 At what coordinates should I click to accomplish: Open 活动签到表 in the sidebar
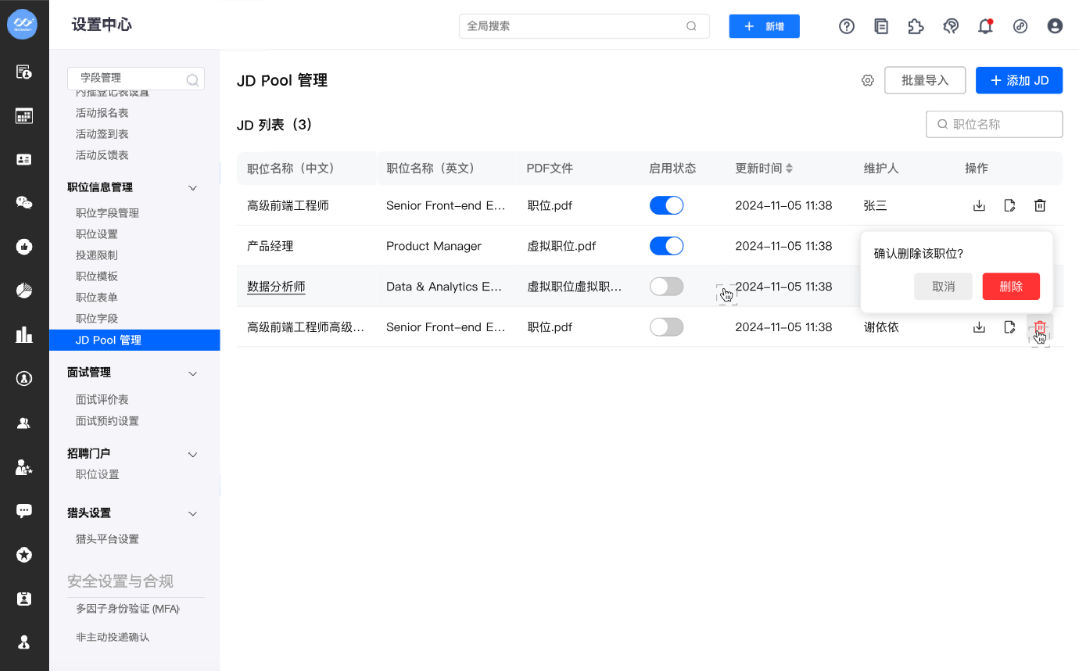coord(102,134)
